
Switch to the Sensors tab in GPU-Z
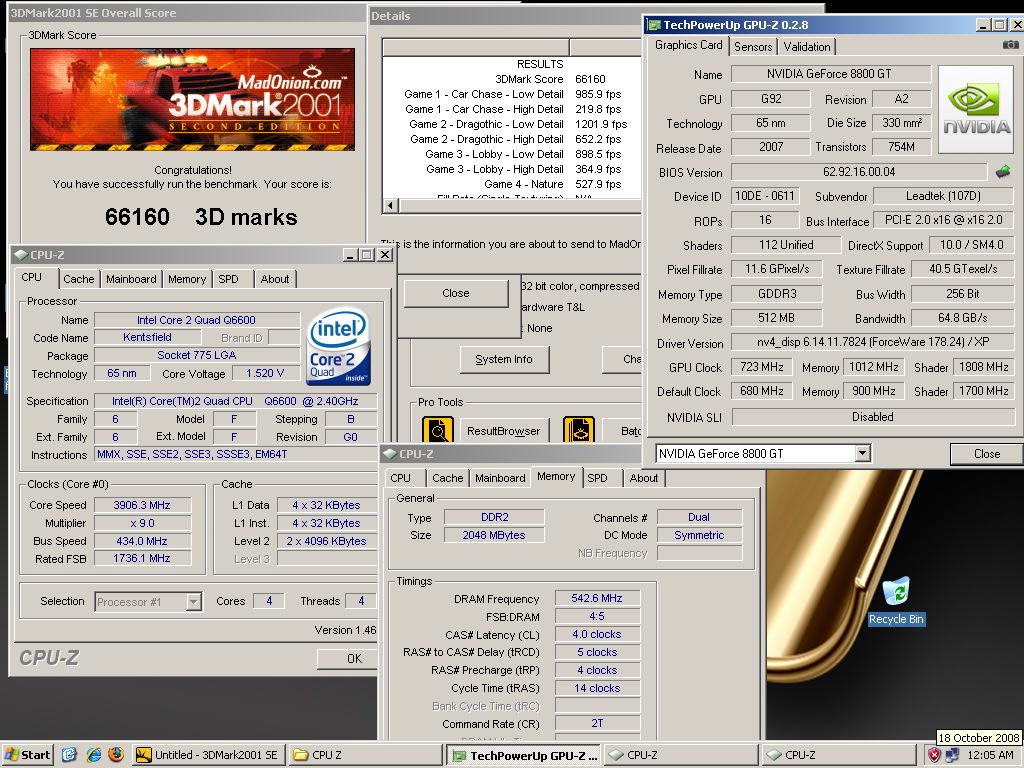coord(753,46)
